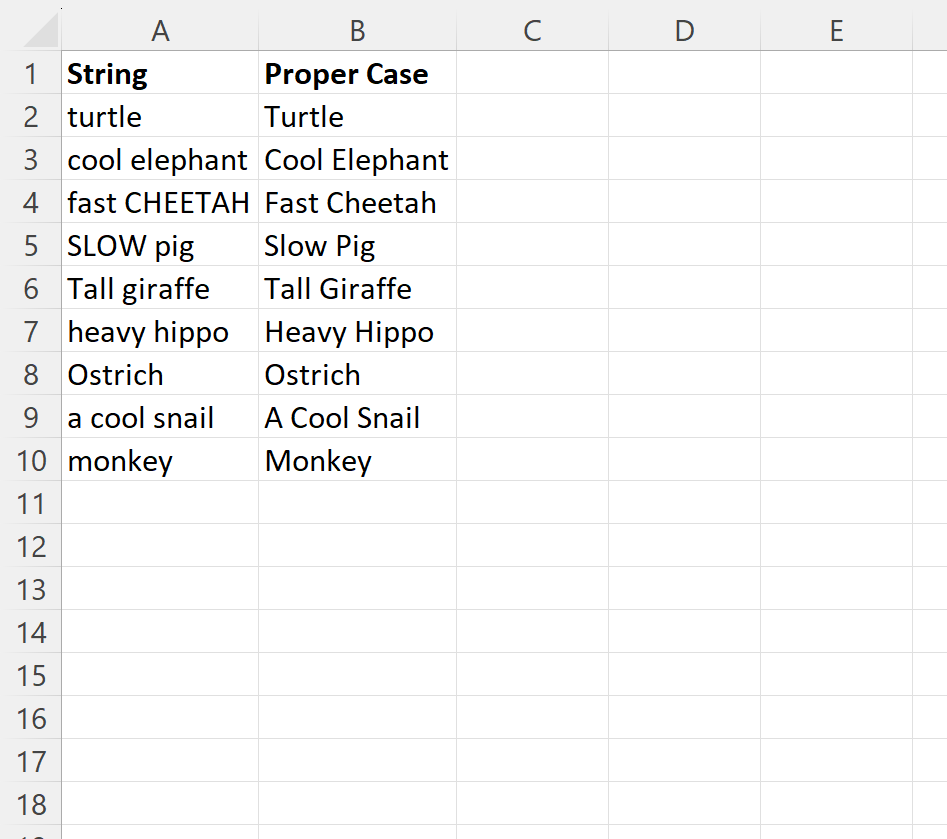947x839 pixels.
Task: Select row 5 header
Action: pyautogui.click(x=31, y=245)
